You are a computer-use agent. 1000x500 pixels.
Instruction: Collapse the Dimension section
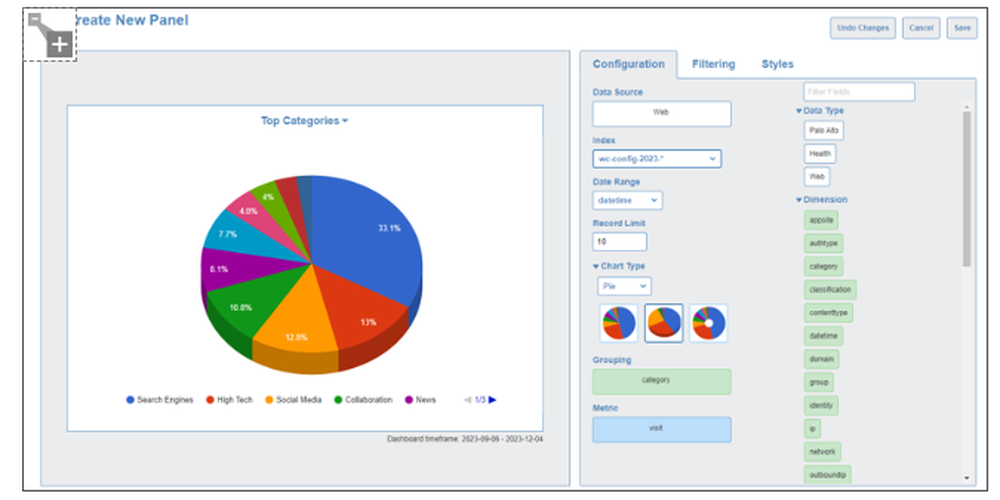click(x=821, y=200)
